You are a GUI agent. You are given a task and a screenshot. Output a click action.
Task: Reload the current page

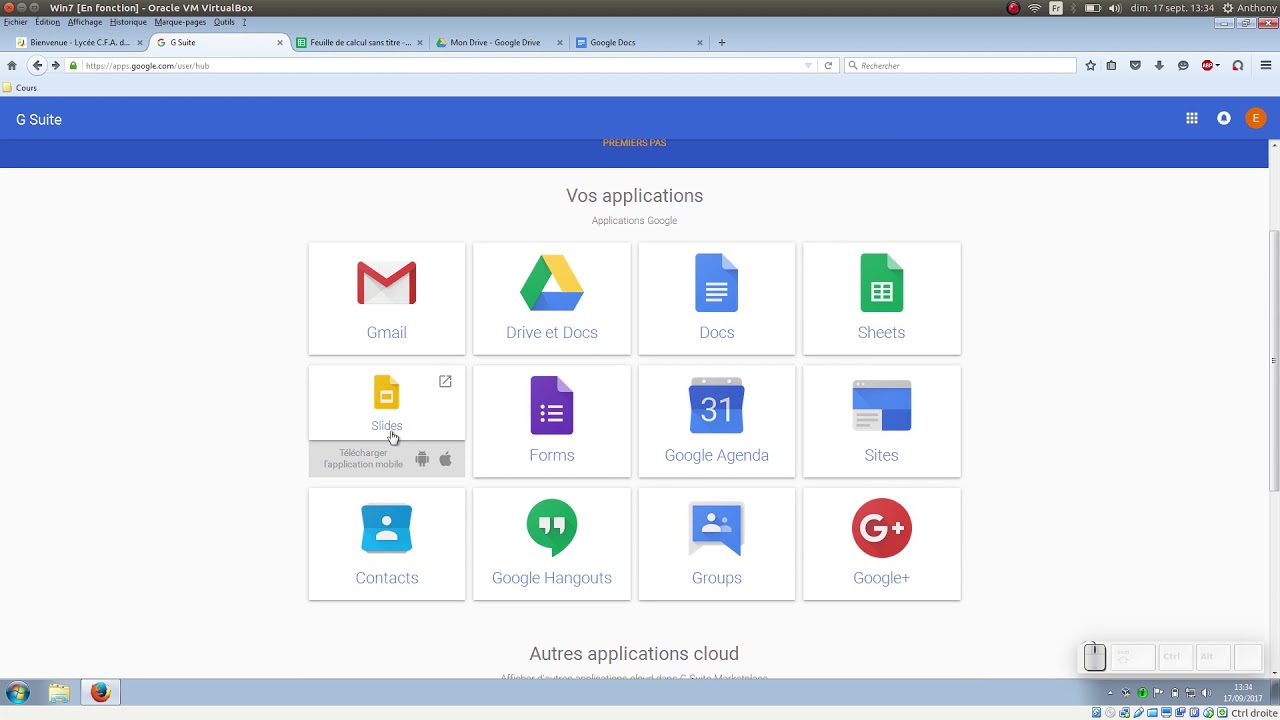coord(828,65)
